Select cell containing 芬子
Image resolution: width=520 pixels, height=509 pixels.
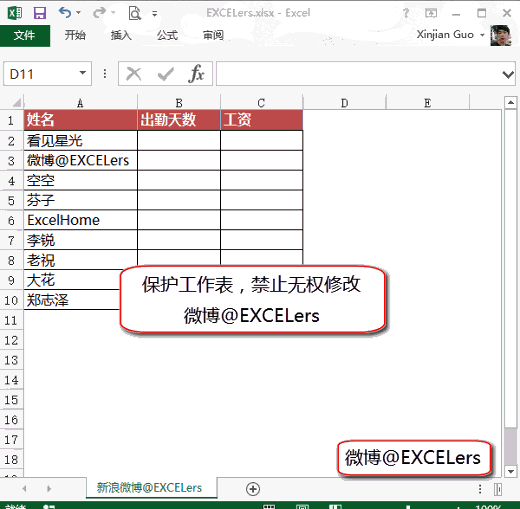(x=80, y=200)
